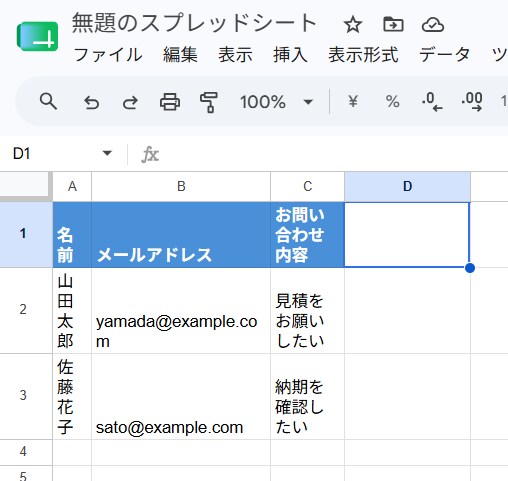Increase decimal places
This screenshot has width=508, height=481.
472,101
